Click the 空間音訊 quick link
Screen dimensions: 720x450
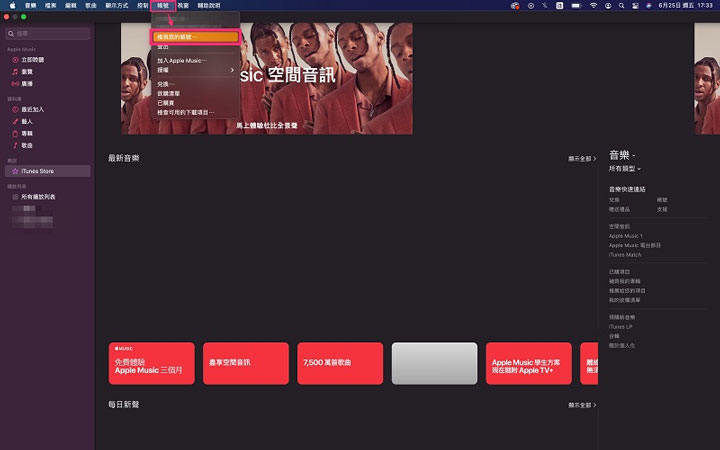coord(619,226)
